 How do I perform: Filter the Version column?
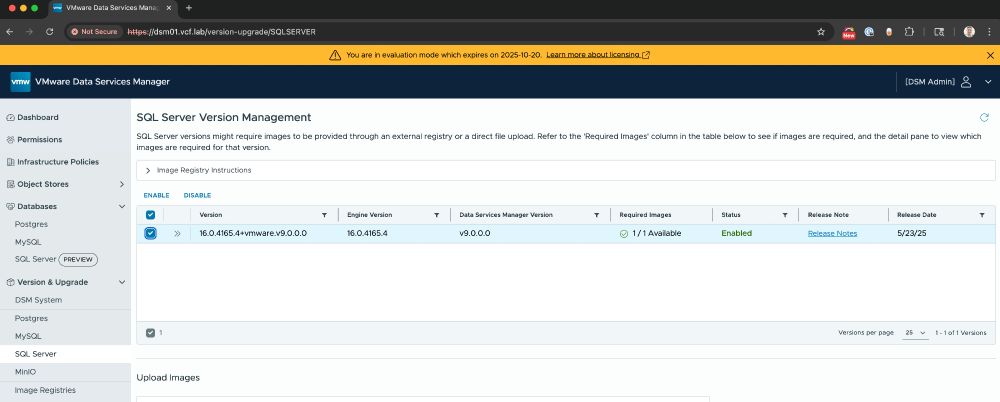tap(324, 215)
